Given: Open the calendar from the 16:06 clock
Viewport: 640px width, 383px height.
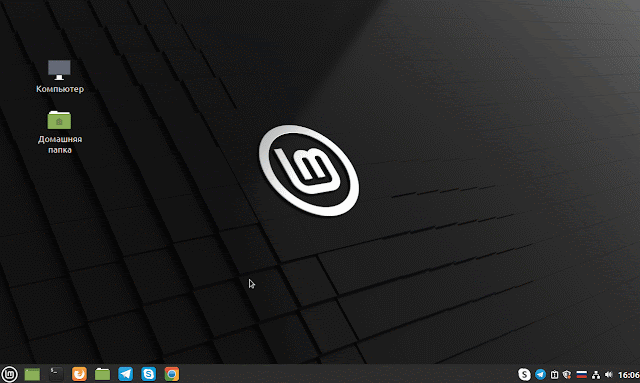Looking at the screenshot, I should 629,375.
